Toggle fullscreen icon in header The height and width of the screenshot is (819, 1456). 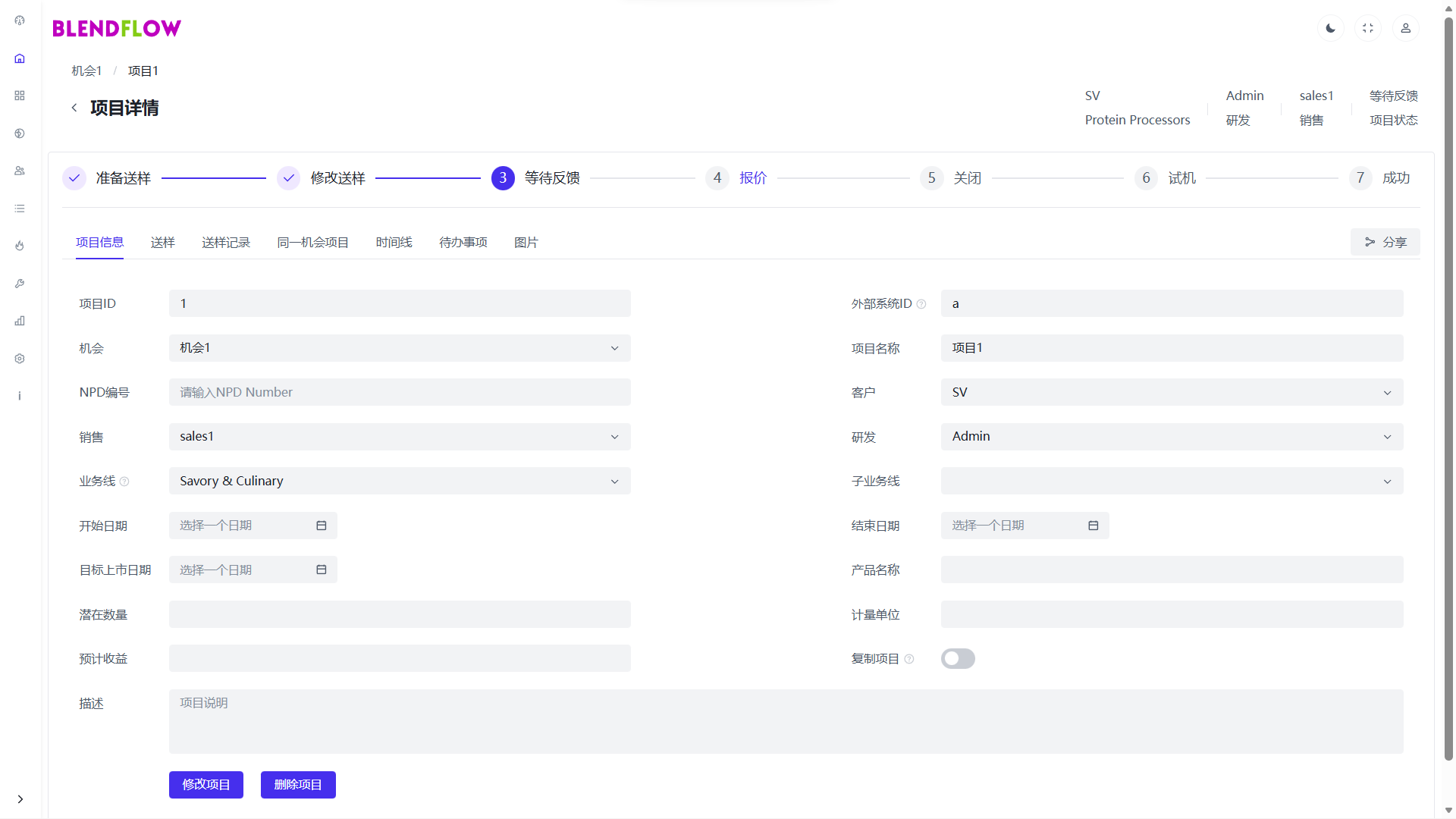coord(1368,28)
